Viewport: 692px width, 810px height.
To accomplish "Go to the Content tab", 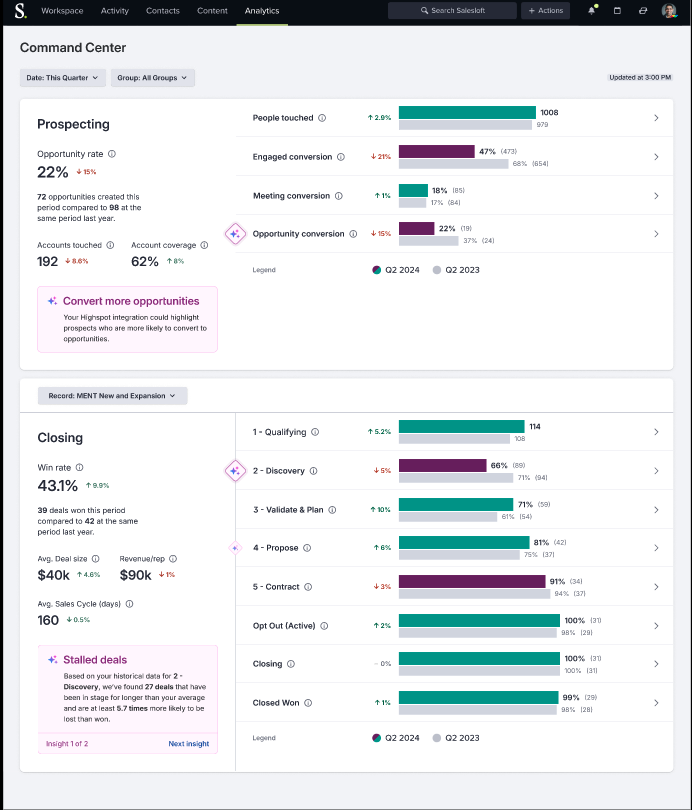I will (212, 11).
